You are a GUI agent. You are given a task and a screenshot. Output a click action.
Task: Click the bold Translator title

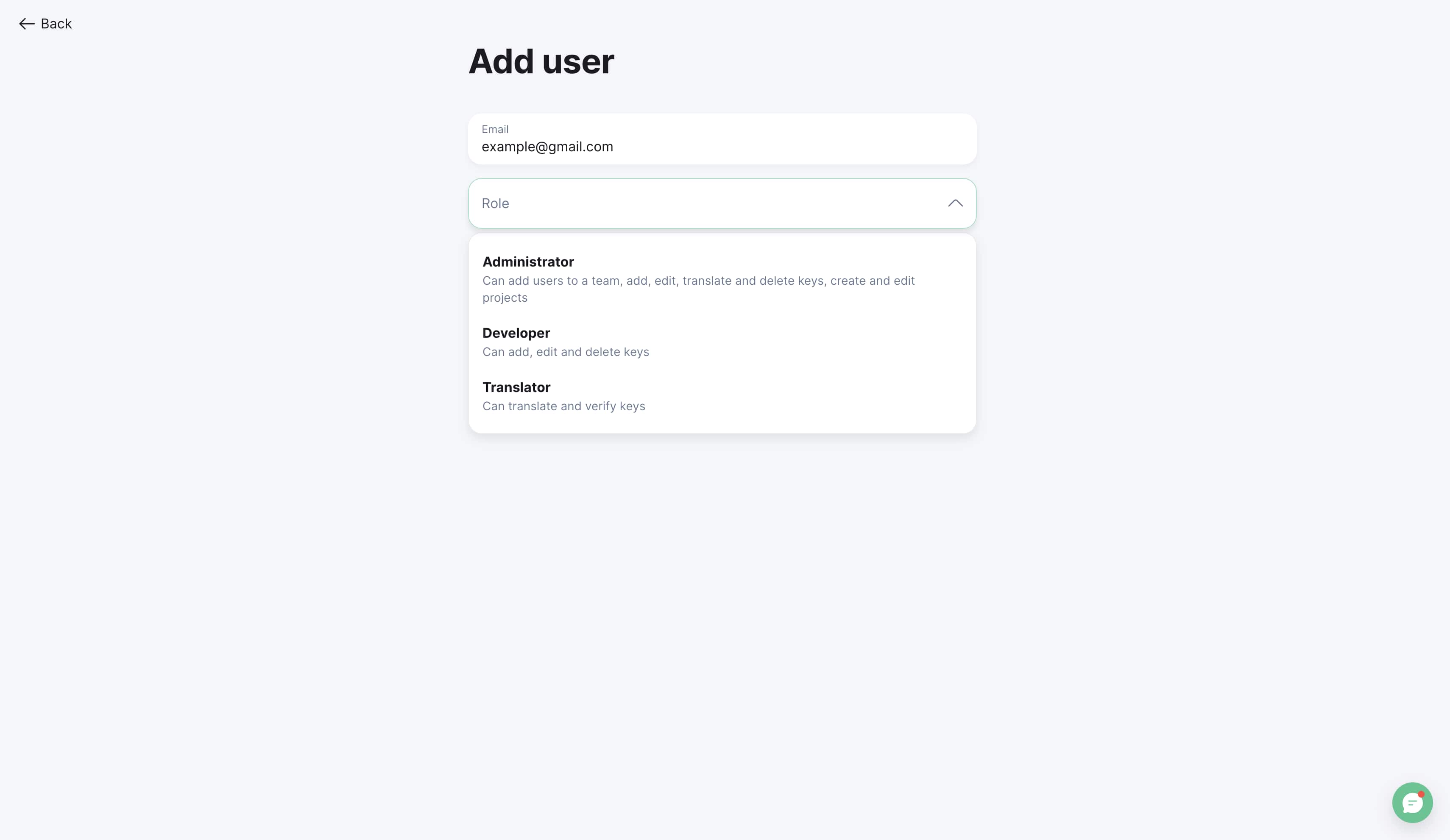tap(516, 387)
